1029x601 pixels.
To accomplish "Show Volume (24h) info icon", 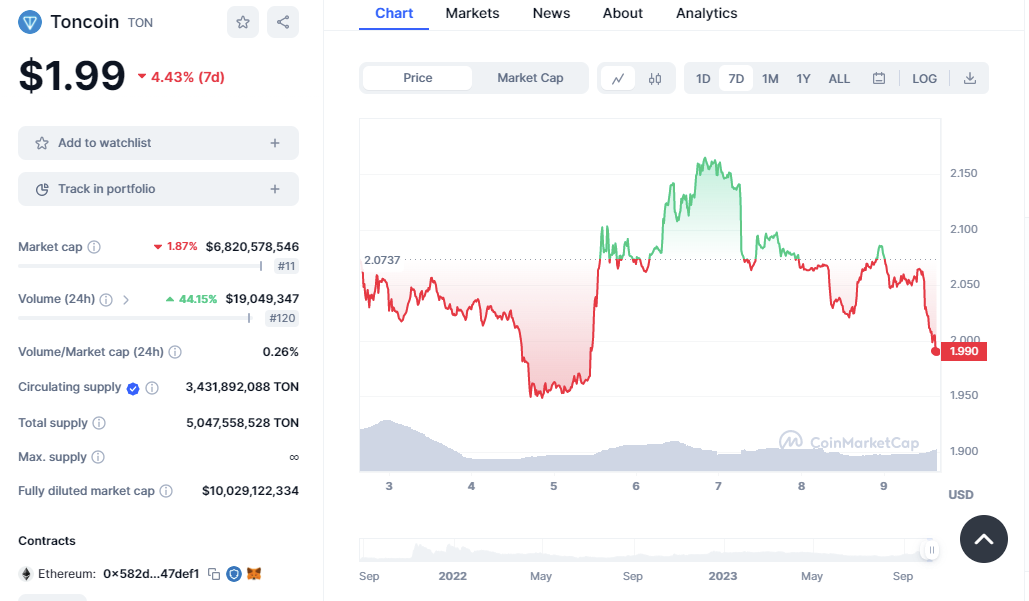I will pyautogui.click(x=106, y=299).
